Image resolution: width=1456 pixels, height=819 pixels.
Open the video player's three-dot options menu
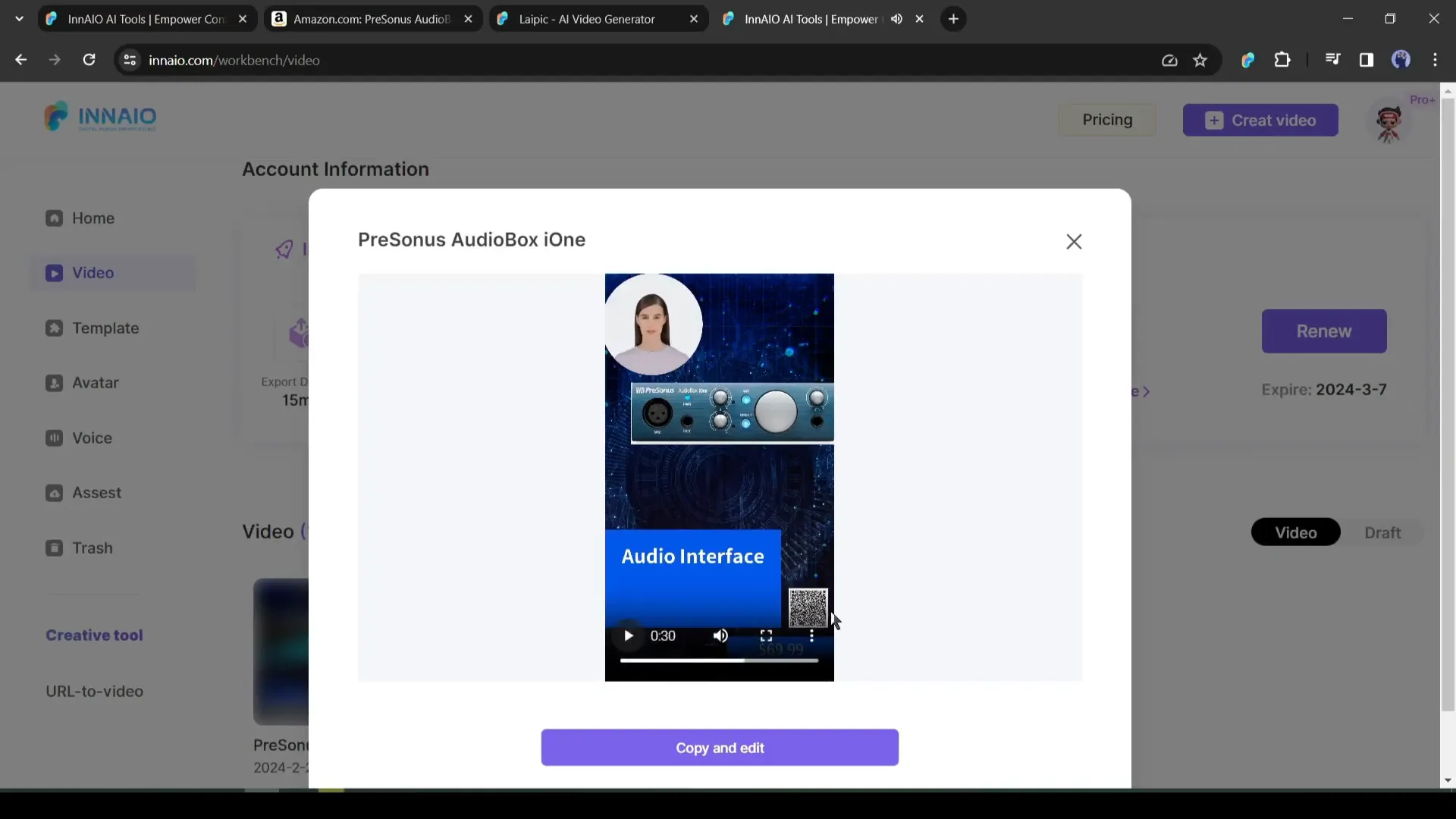point(811,635)
